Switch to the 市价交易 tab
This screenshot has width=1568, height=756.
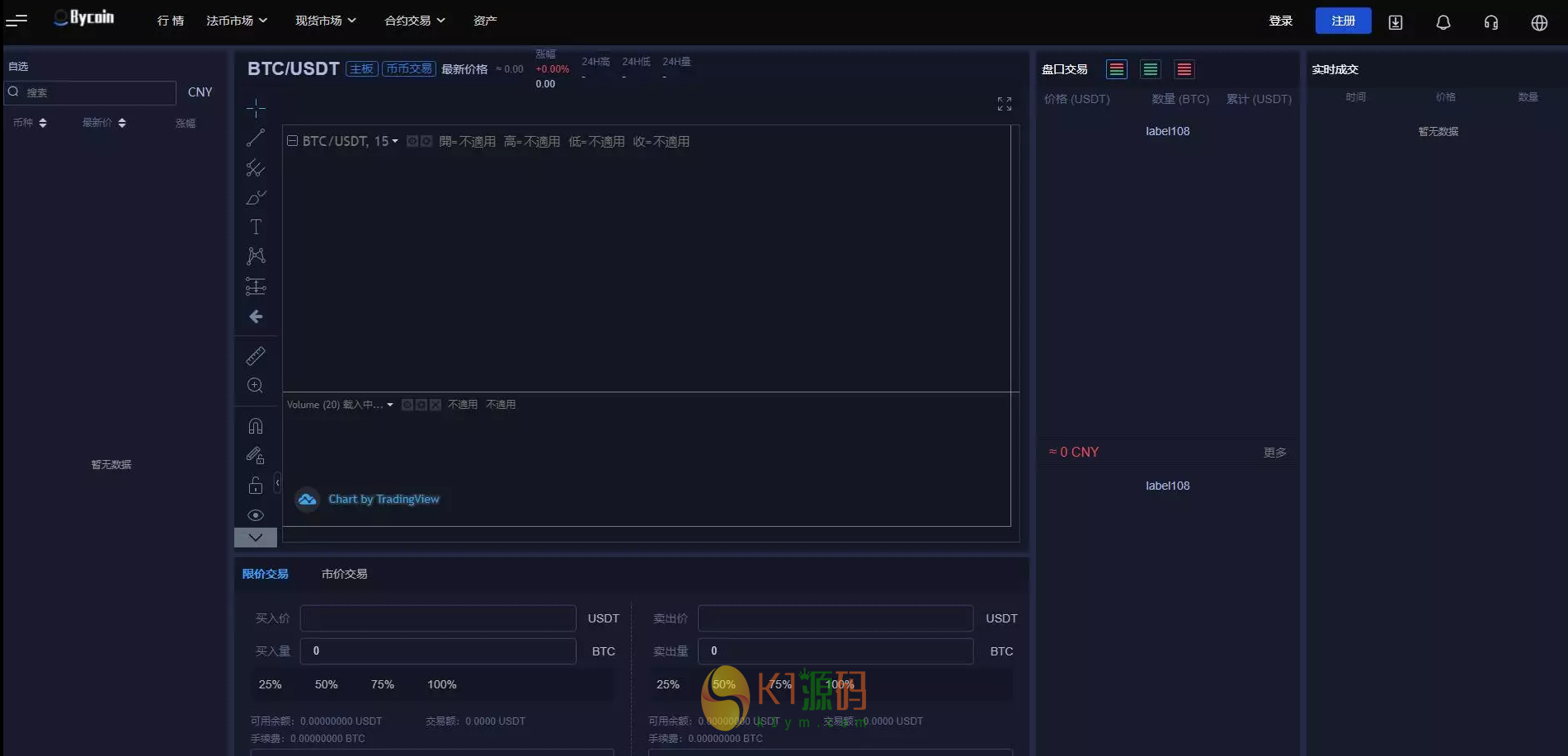(x=344, y=574)
